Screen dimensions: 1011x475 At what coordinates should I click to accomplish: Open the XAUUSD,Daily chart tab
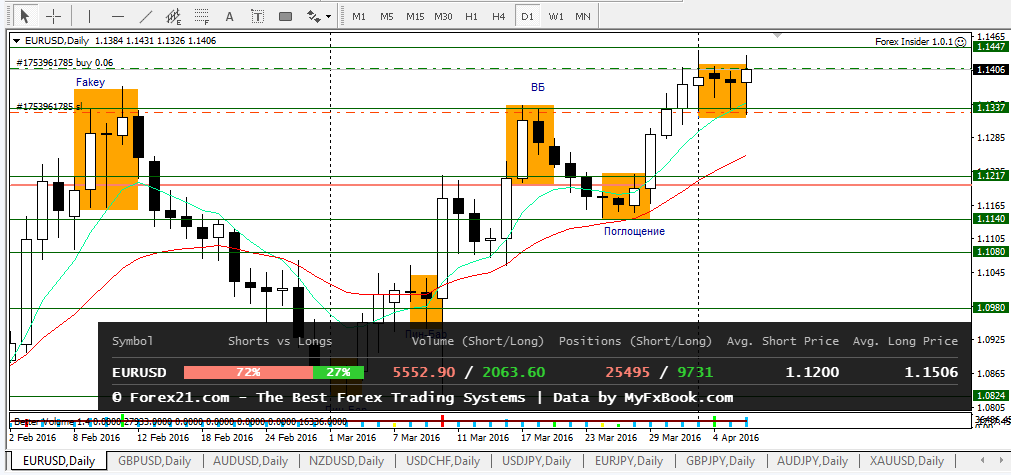tap(907, 461)
